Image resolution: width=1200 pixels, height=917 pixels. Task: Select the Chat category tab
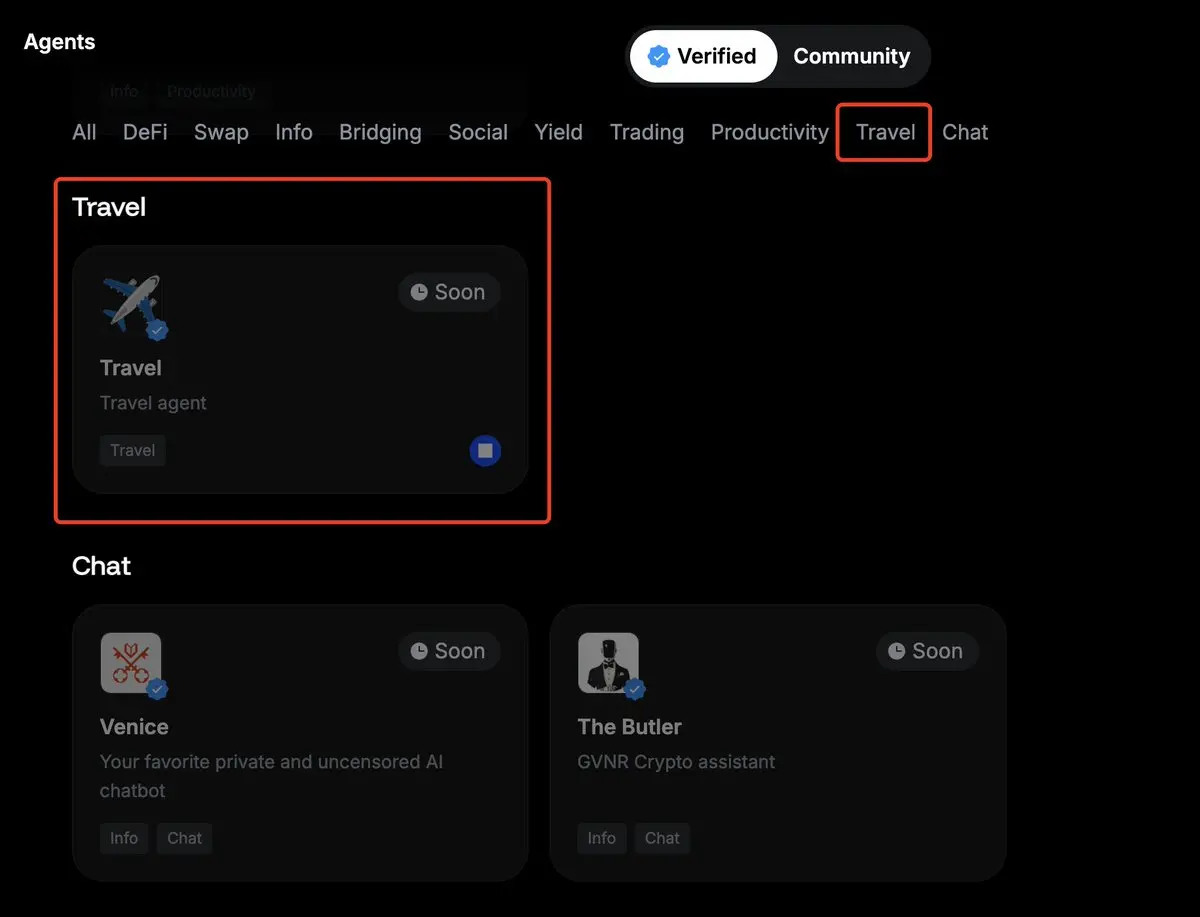[965, 132]
